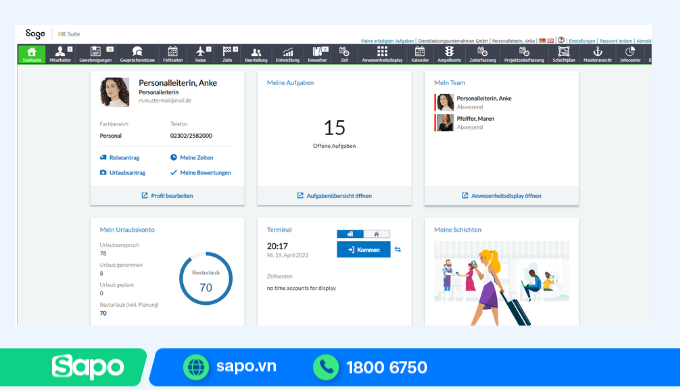
Task: Open the Projektzeiterfassung module
Action: point(524,54)
